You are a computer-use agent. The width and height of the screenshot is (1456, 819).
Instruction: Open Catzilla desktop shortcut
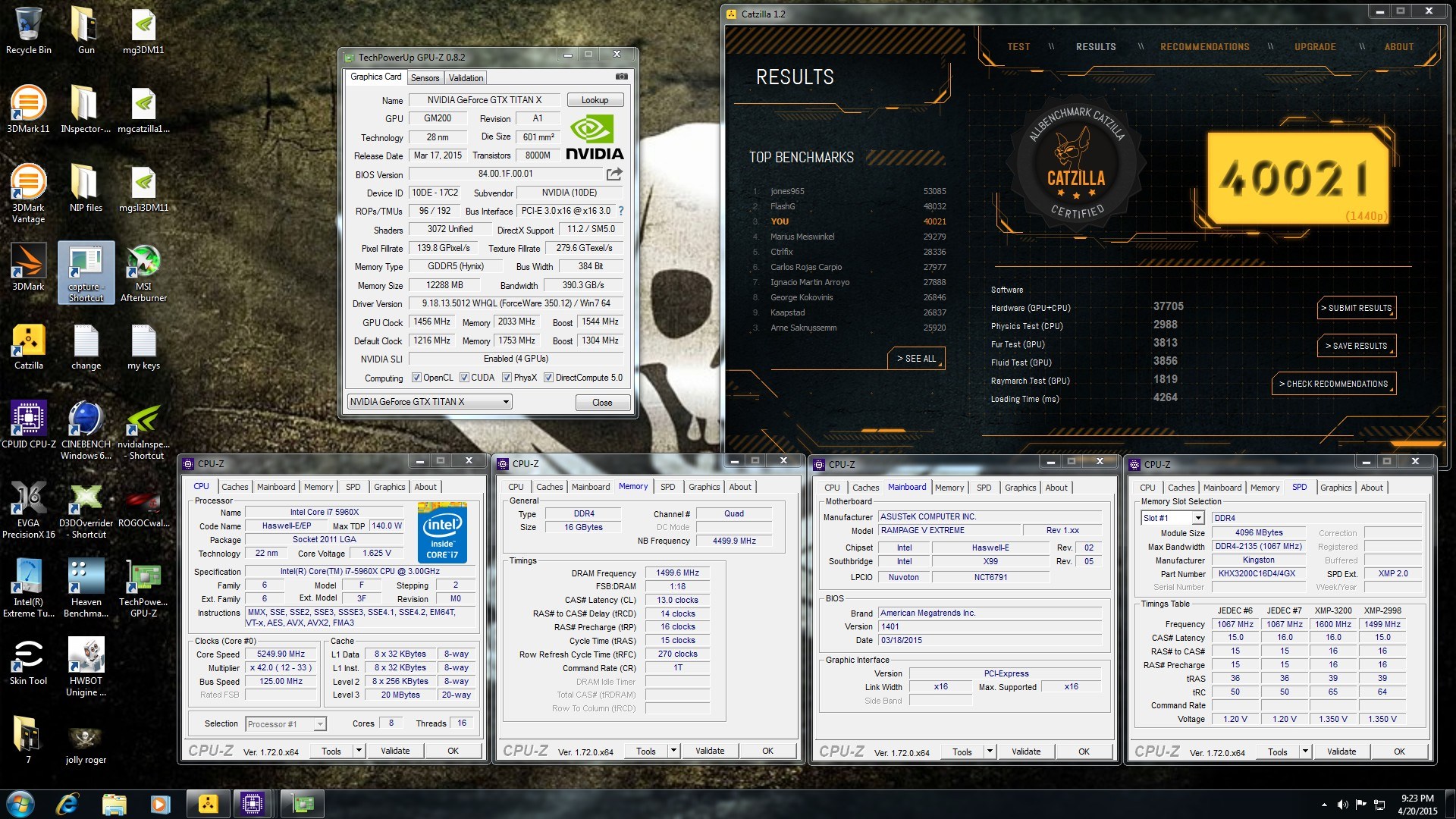pos(28,346)
